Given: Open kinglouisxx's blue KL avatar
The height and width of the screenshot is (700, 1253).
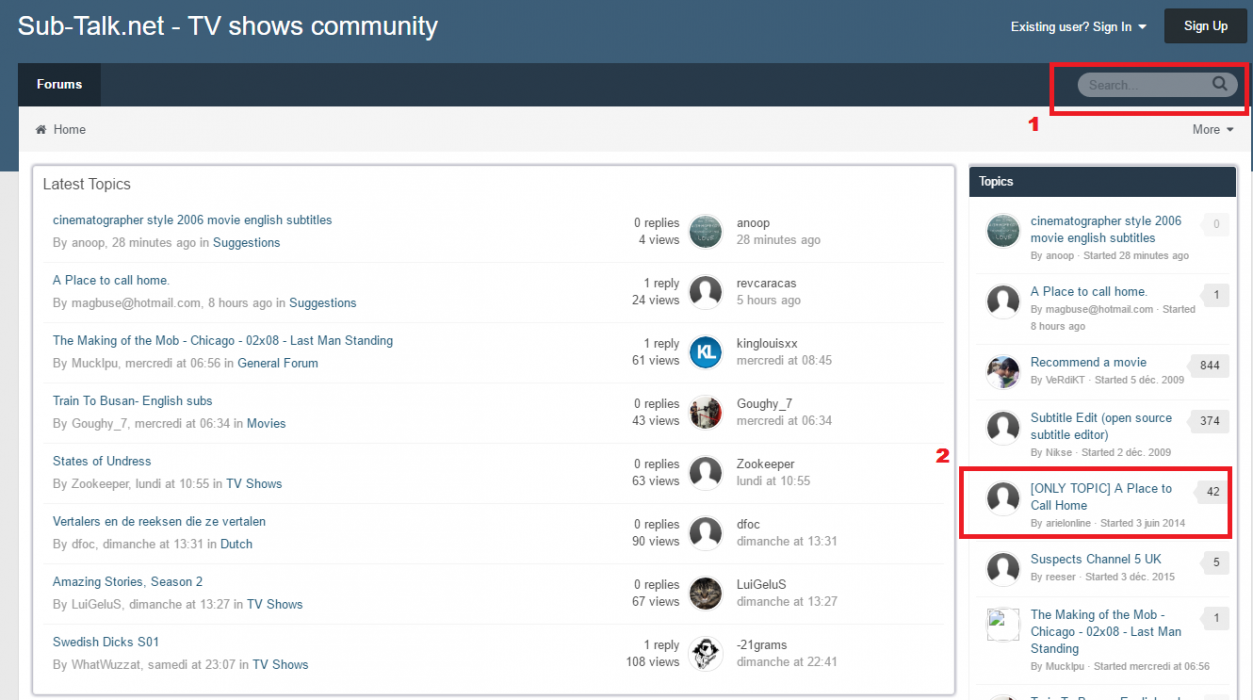Looking at the screenshot, I should pos(706,352).
